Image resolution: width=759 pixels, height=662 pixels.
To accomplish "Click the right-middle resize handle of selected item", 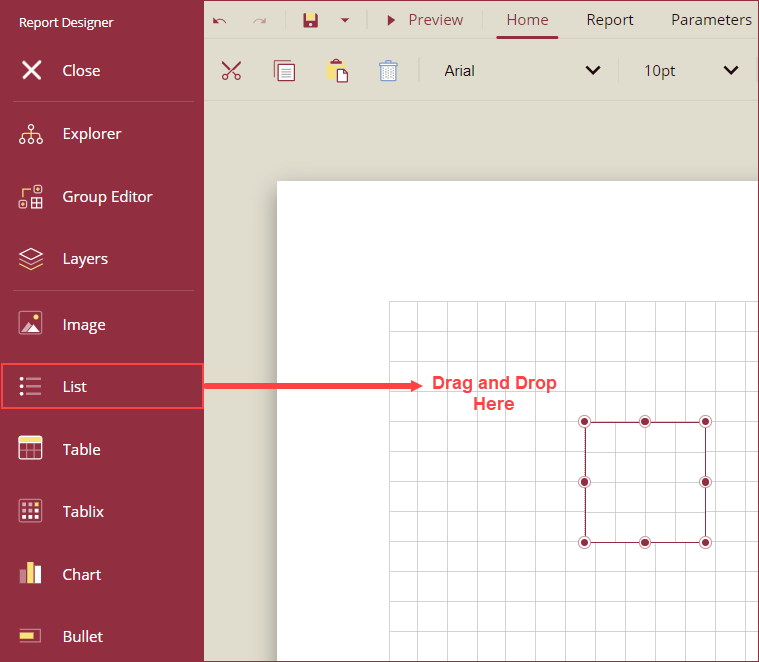I will (x=705, y=482).
